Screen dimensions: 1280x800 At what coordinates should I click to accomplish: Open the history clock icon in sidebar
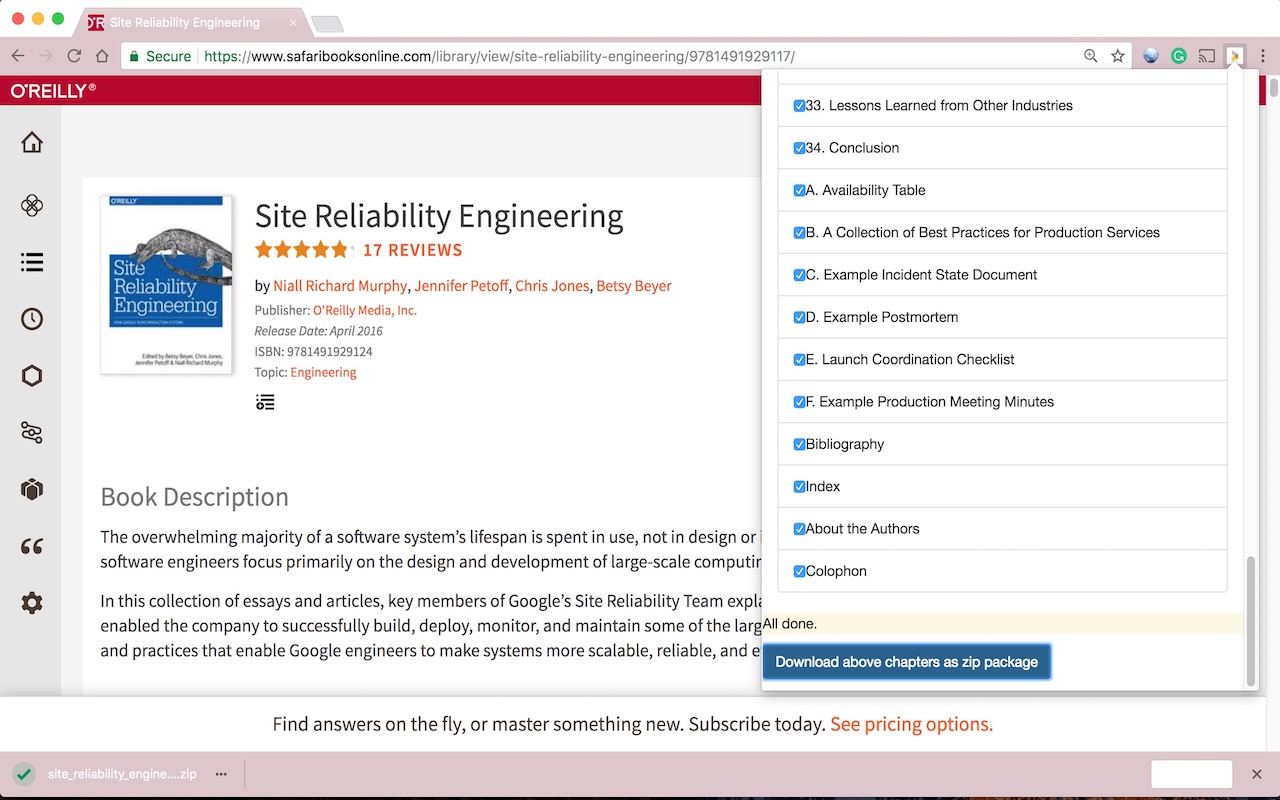pos(32,319)
